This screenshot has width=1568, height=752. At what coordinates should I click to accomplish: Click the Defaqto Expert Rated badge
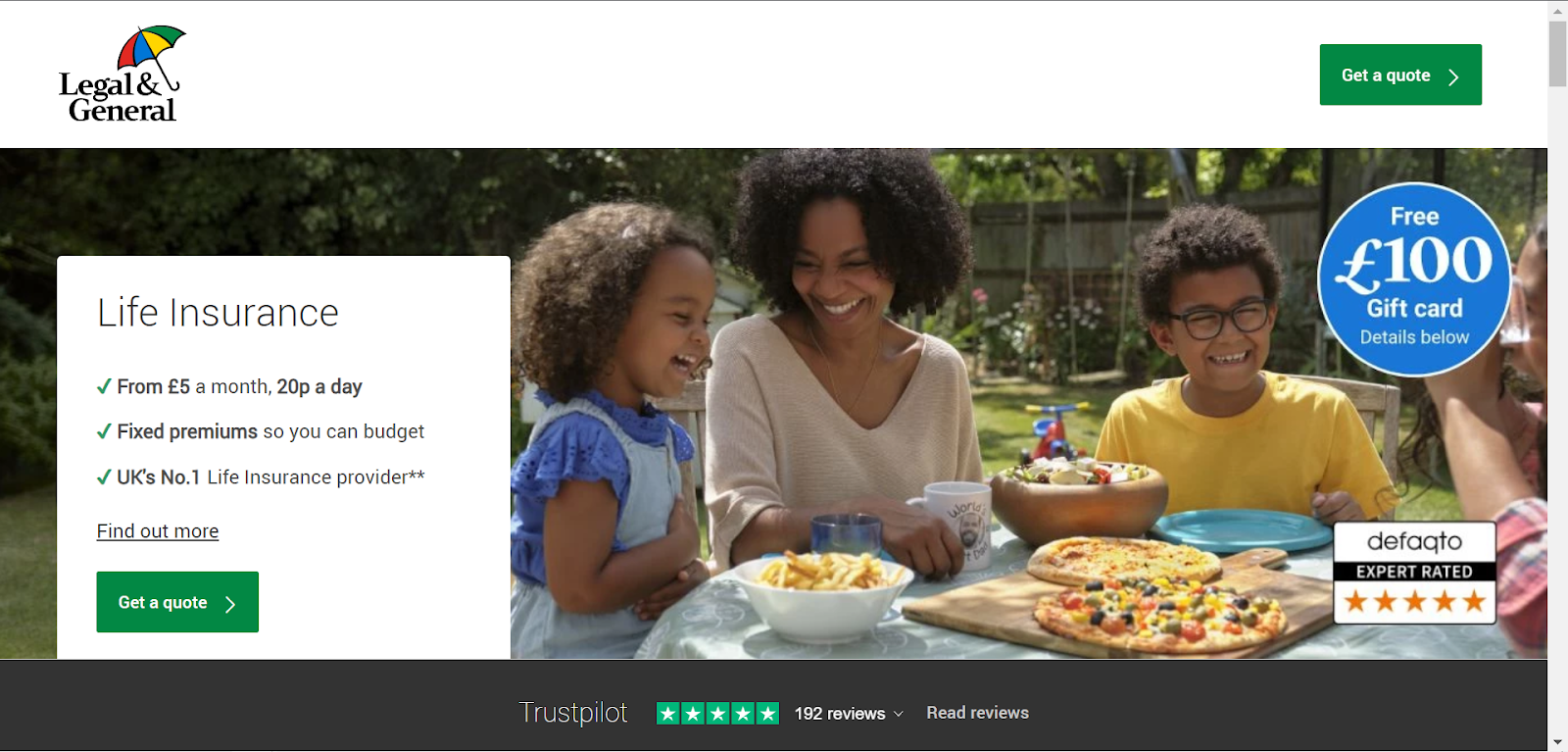tap(1414, 573)
